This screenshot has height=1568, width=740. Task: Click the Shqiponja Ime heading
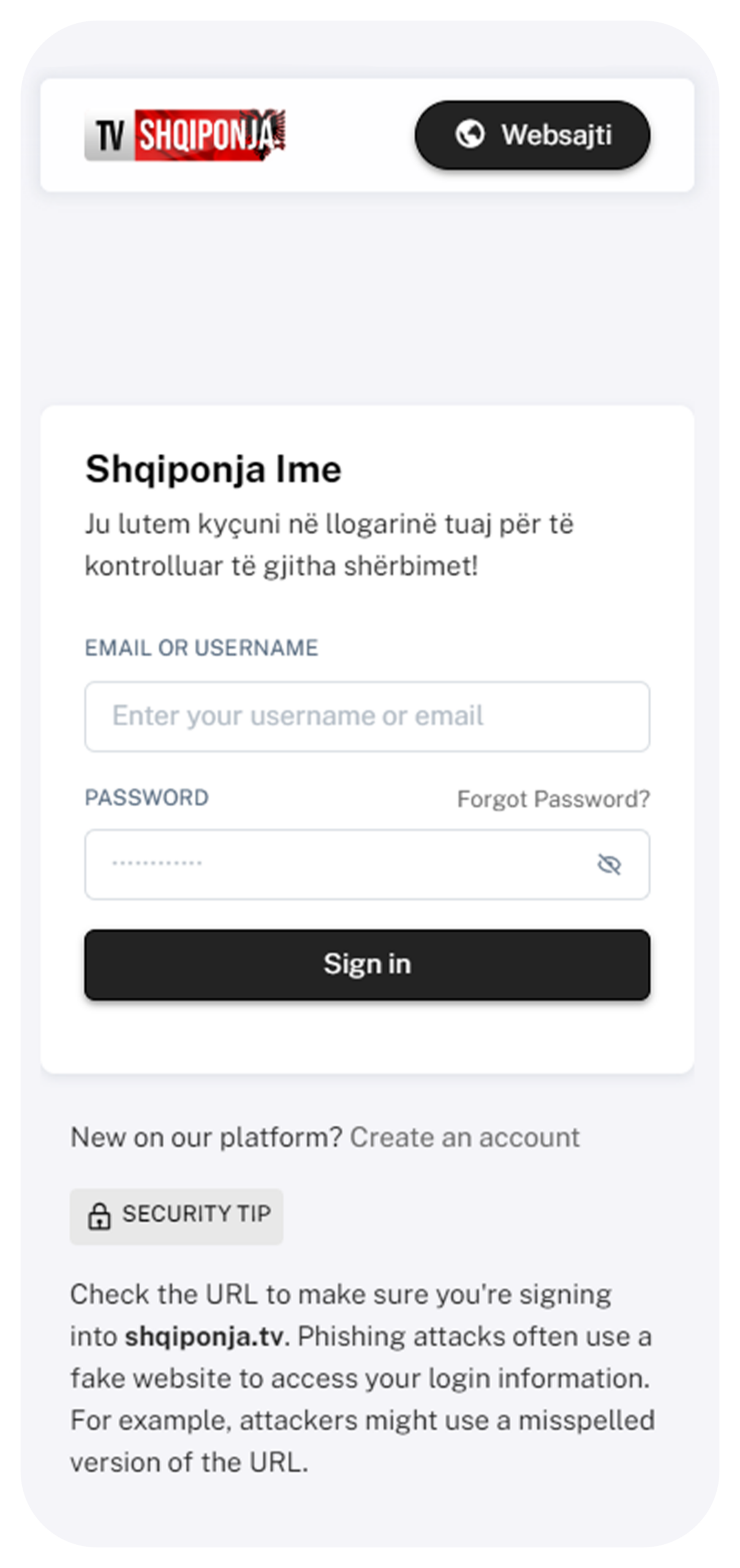[x=213, y=470]
